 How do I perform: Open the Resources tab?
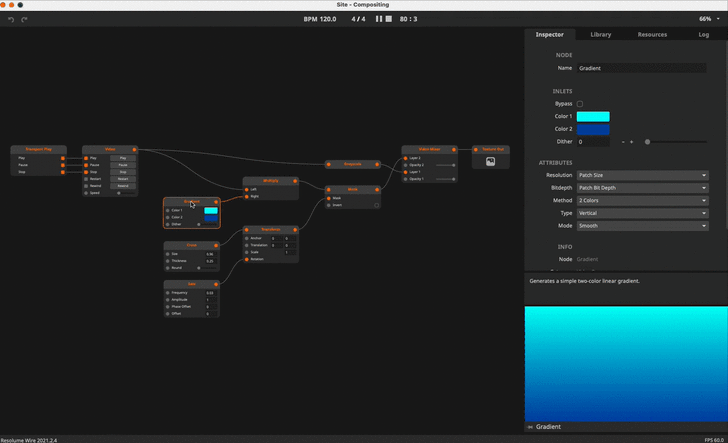(652, 34)
